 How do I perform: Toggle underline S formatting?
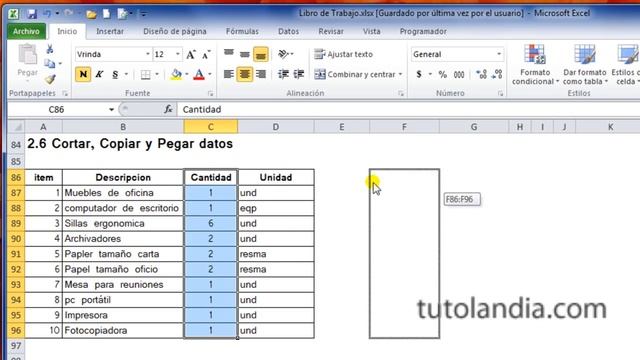pos(115,74)
